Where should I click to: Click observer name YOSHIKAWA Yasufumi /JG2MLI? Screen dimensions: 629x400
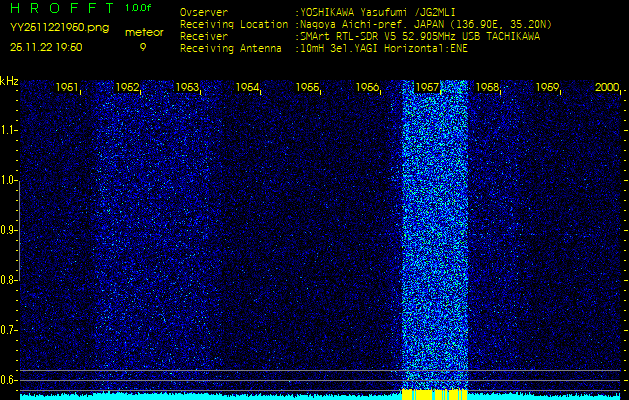(x=378, y=12)
